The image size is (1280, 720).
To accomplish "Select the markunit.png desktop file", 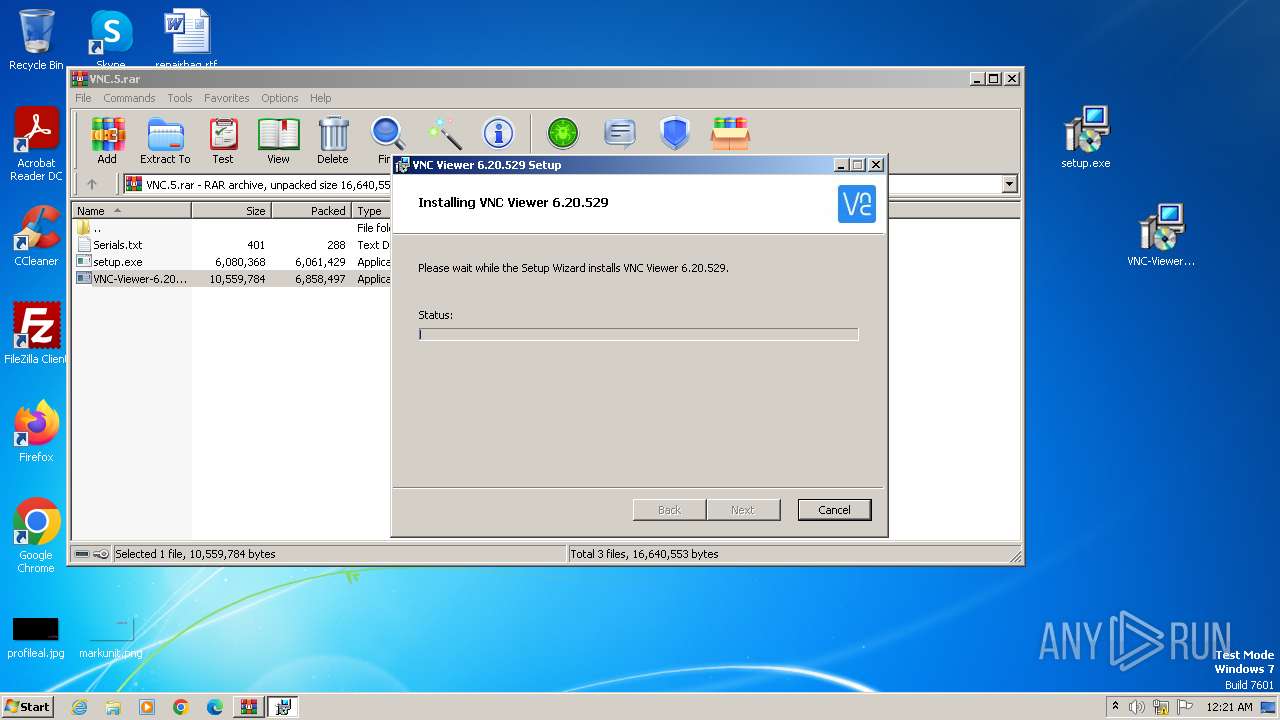I will pyautogui.click(x=110, y=636).
